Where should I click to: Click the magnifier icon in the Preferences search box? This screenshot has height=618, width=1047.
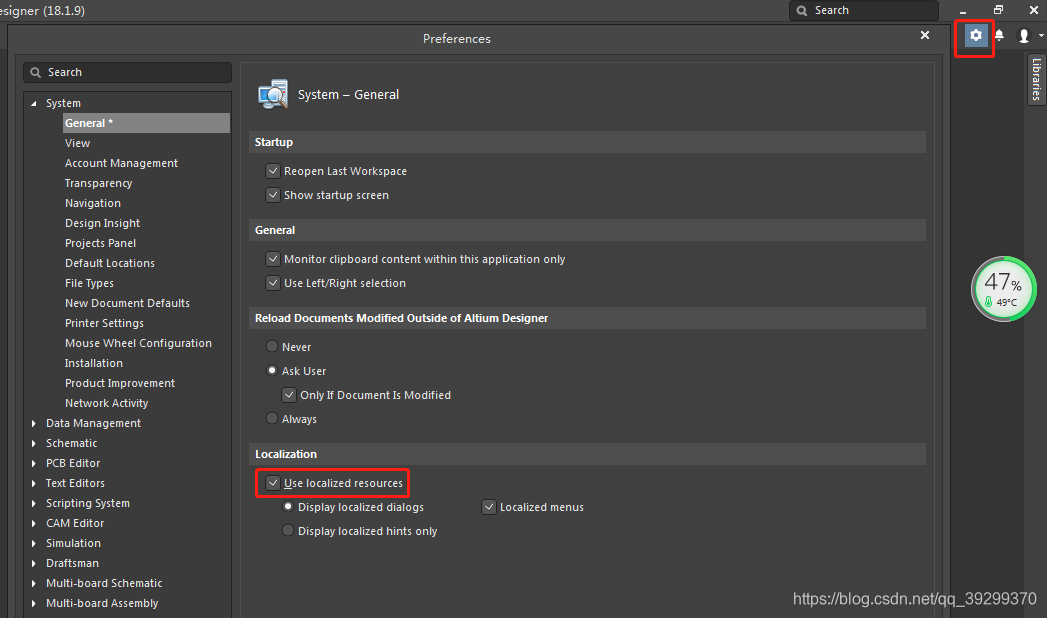click(35, 72)
